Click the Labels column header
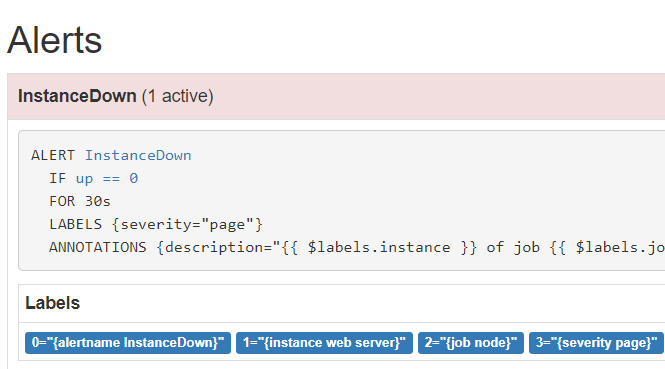The width and height of the screenshot is (665, 369). tap(53, 303)
